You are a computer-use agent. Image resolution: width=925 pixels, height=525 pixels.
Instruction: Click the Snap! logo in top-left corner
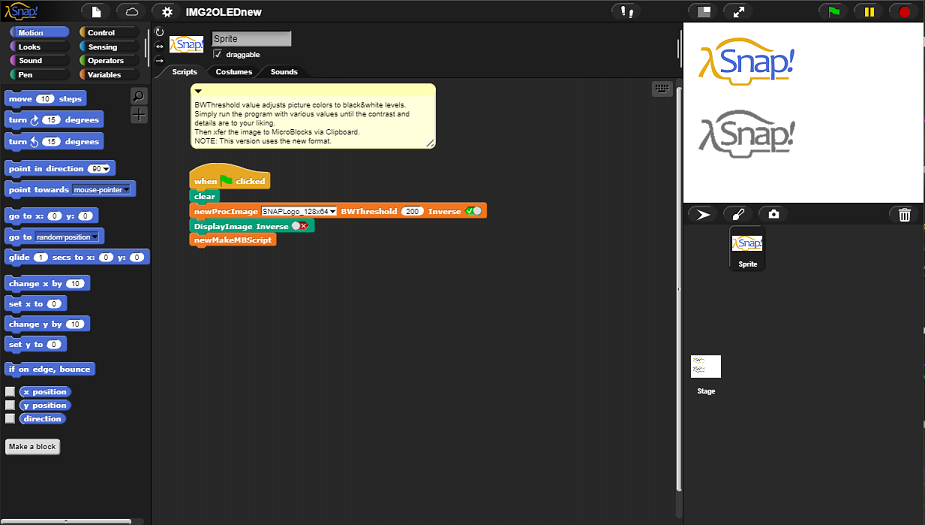coord(21,11)
